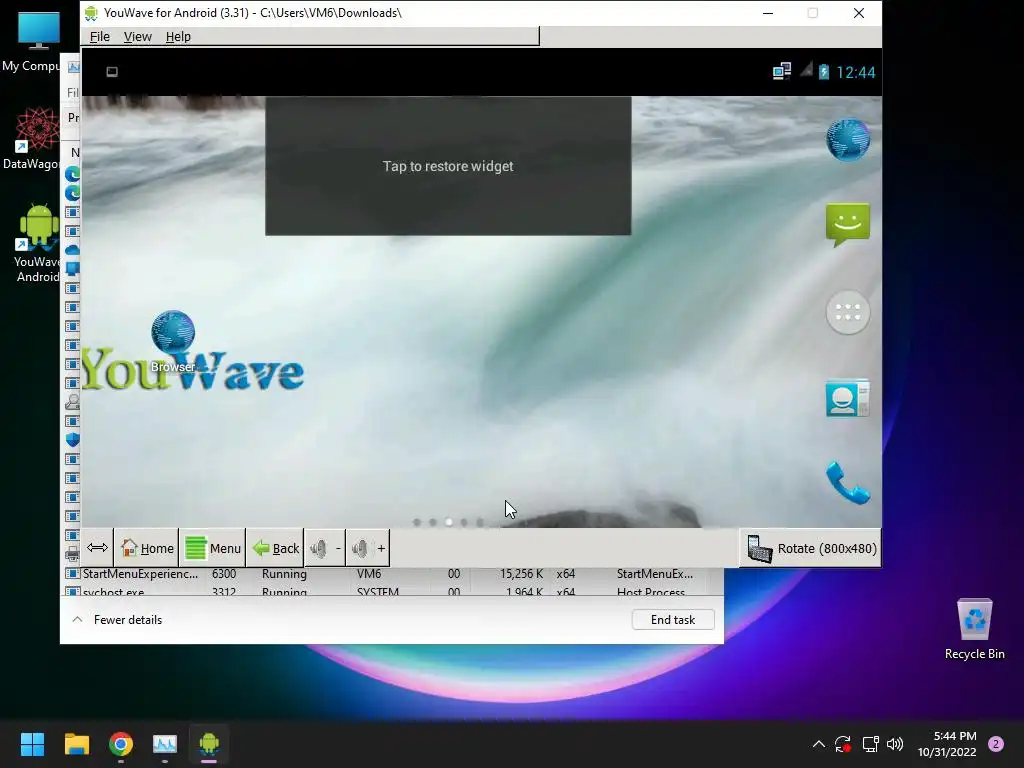Click YouWave Android icon in taskbar
This screenshot has width=1024, height=768.
[209, 744]
